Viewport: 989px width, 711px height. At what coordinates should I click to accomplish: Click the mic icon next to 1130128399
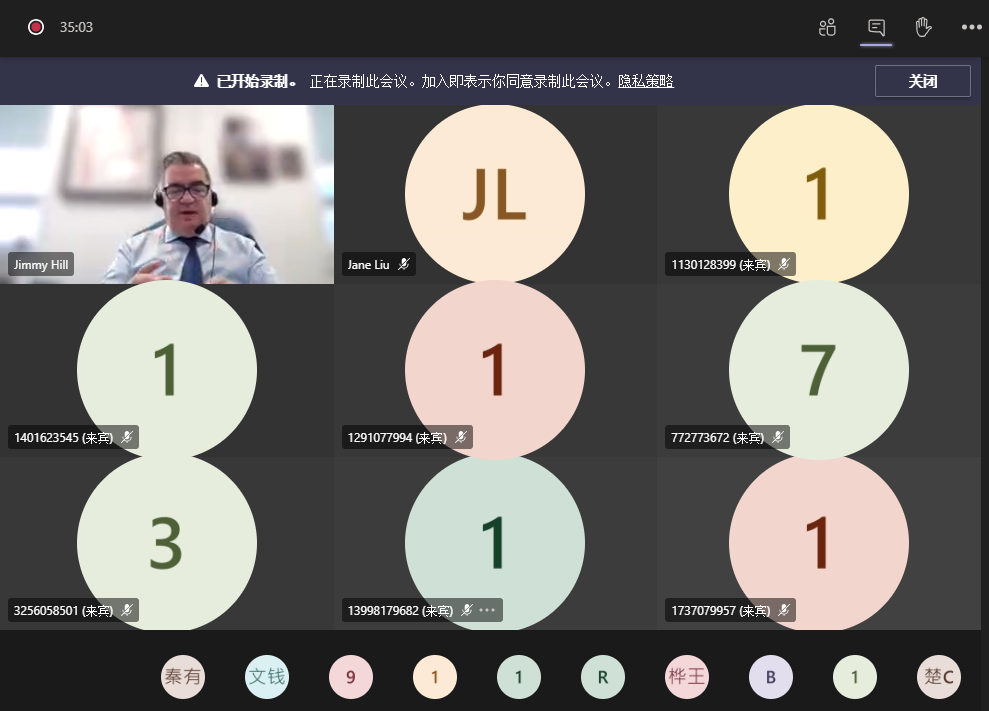pyautogui.click(x=784, y=265)
